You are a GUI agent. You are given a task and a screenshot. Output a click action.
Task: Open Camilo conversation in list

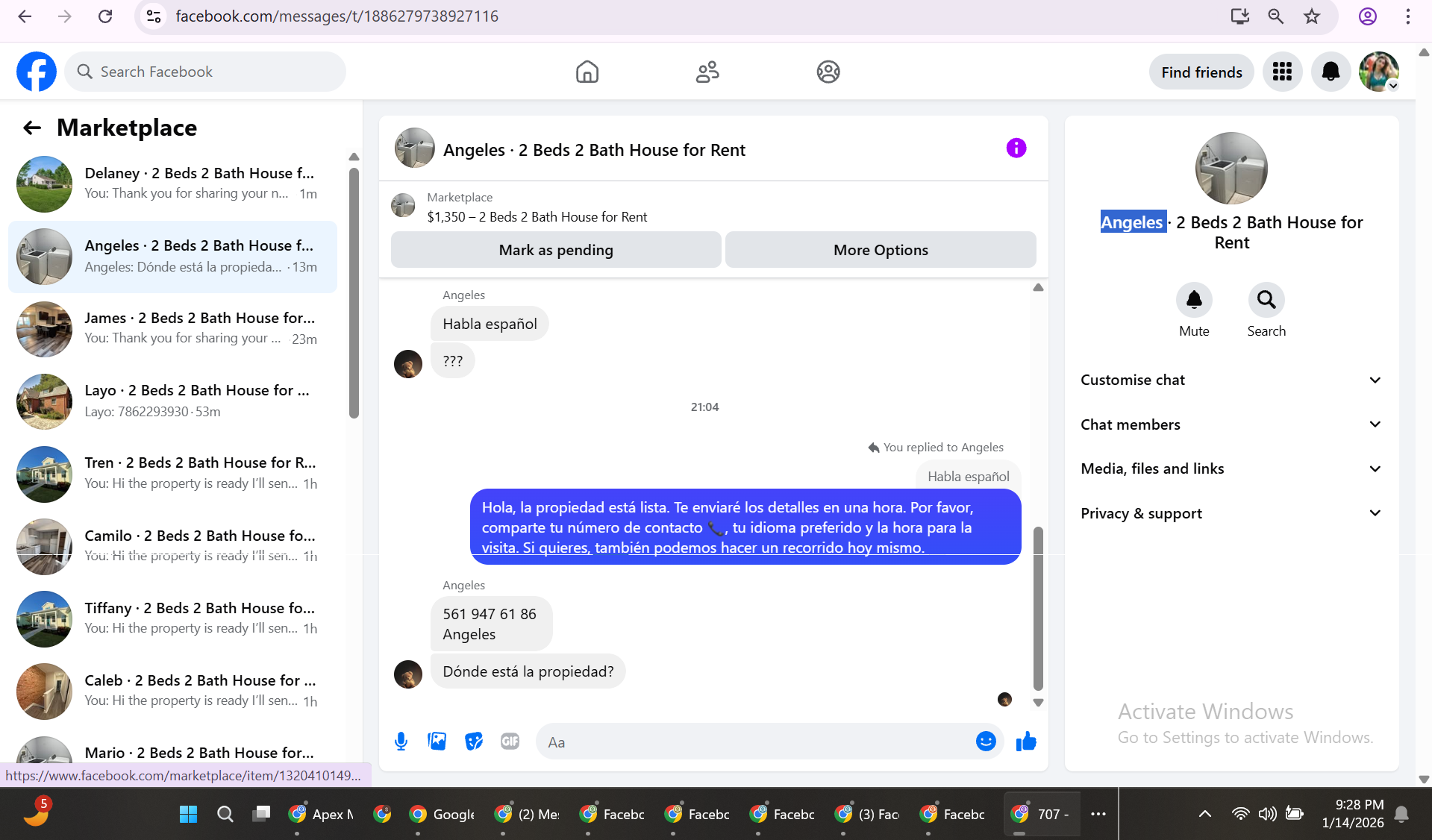172,546
